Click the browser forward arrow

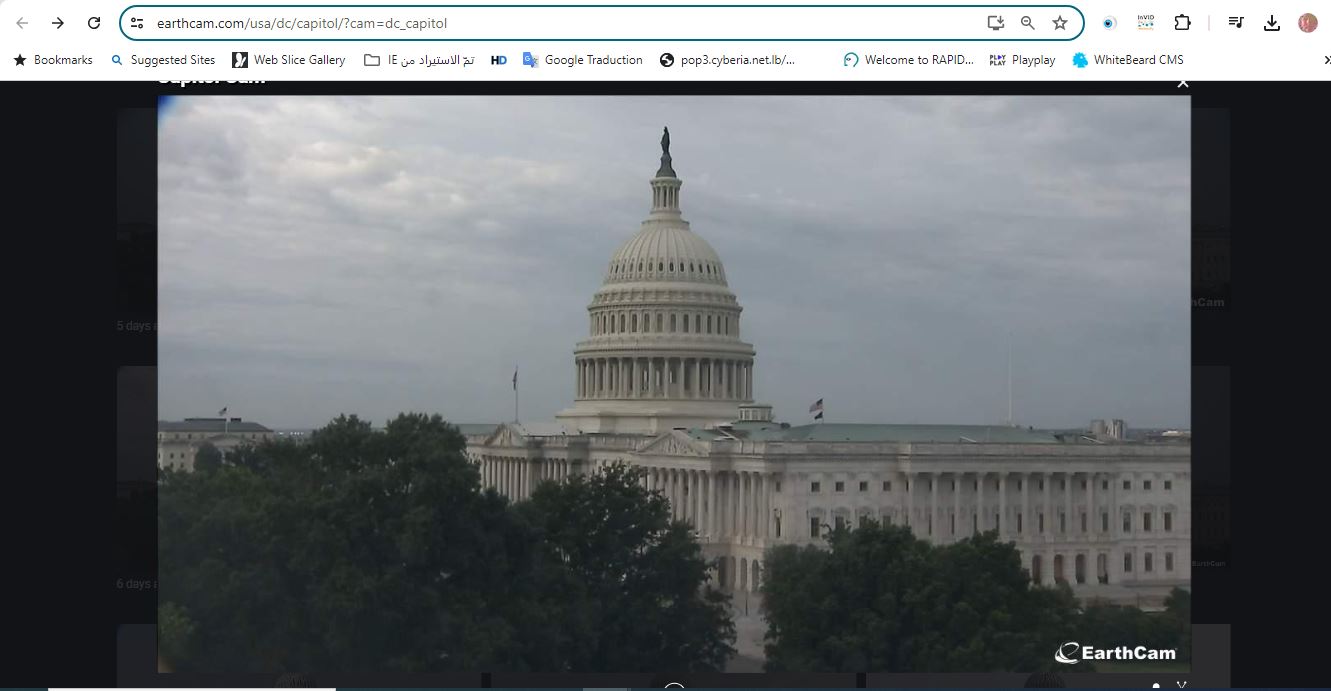click(58, 23)
